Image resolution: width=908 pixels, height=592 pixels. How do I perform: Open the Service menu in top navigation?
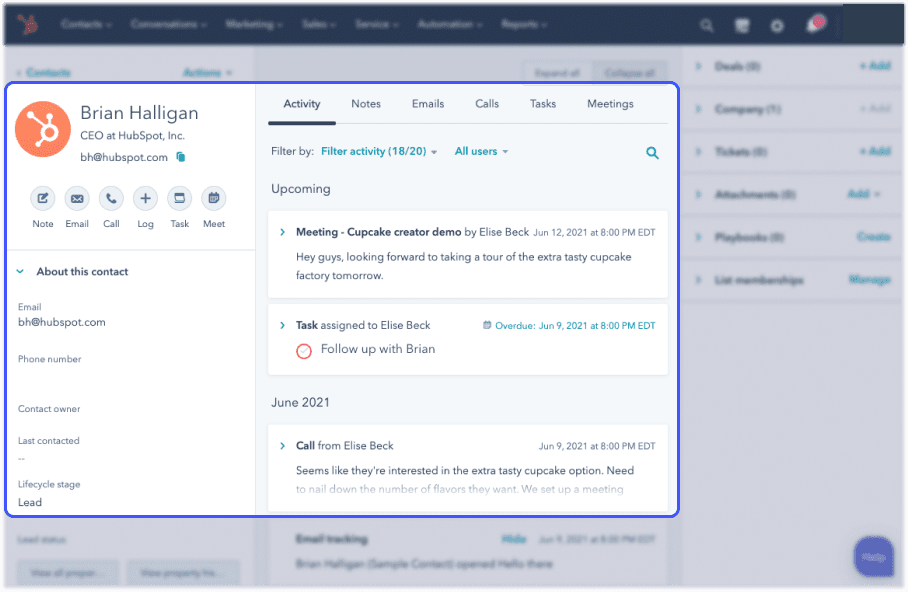click(376, 24)
